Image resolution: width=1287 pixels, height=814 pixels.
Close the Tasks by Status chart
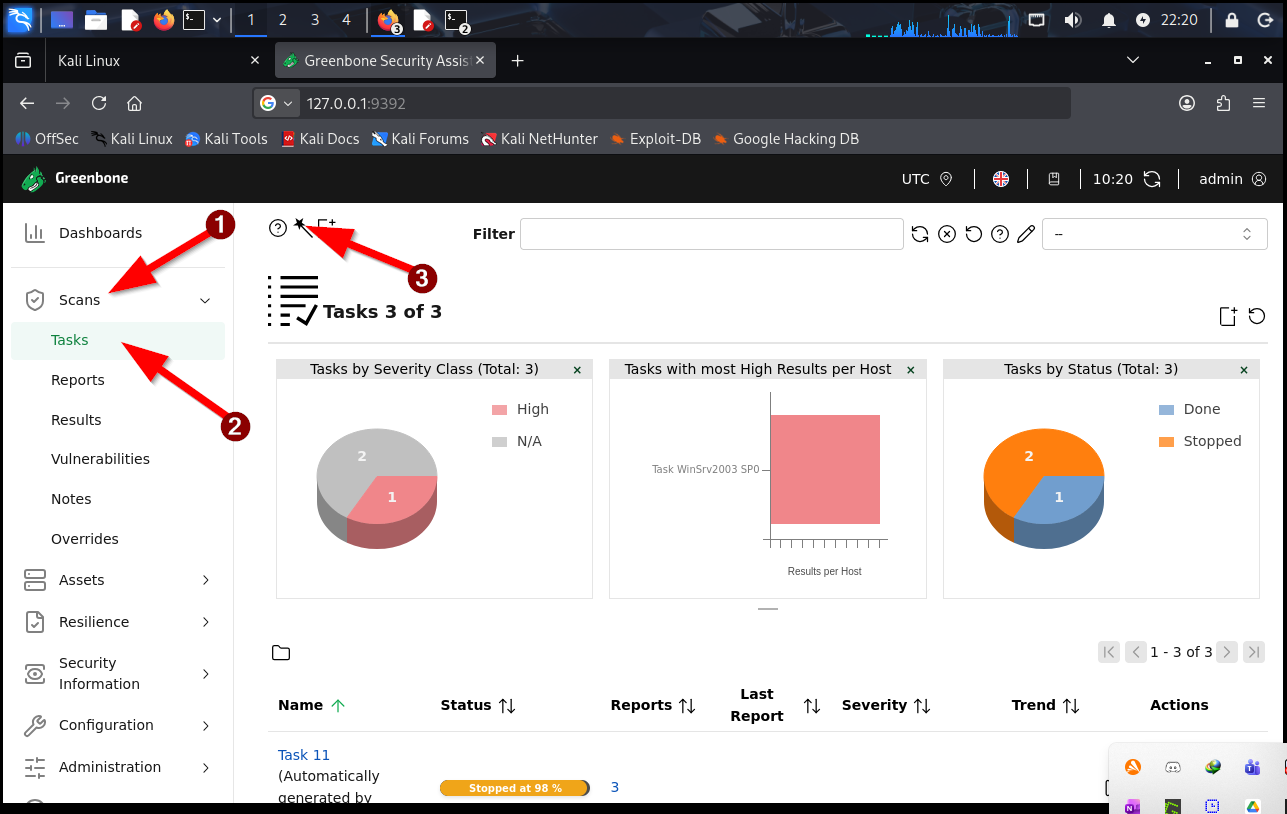[x=1244, y=370]
